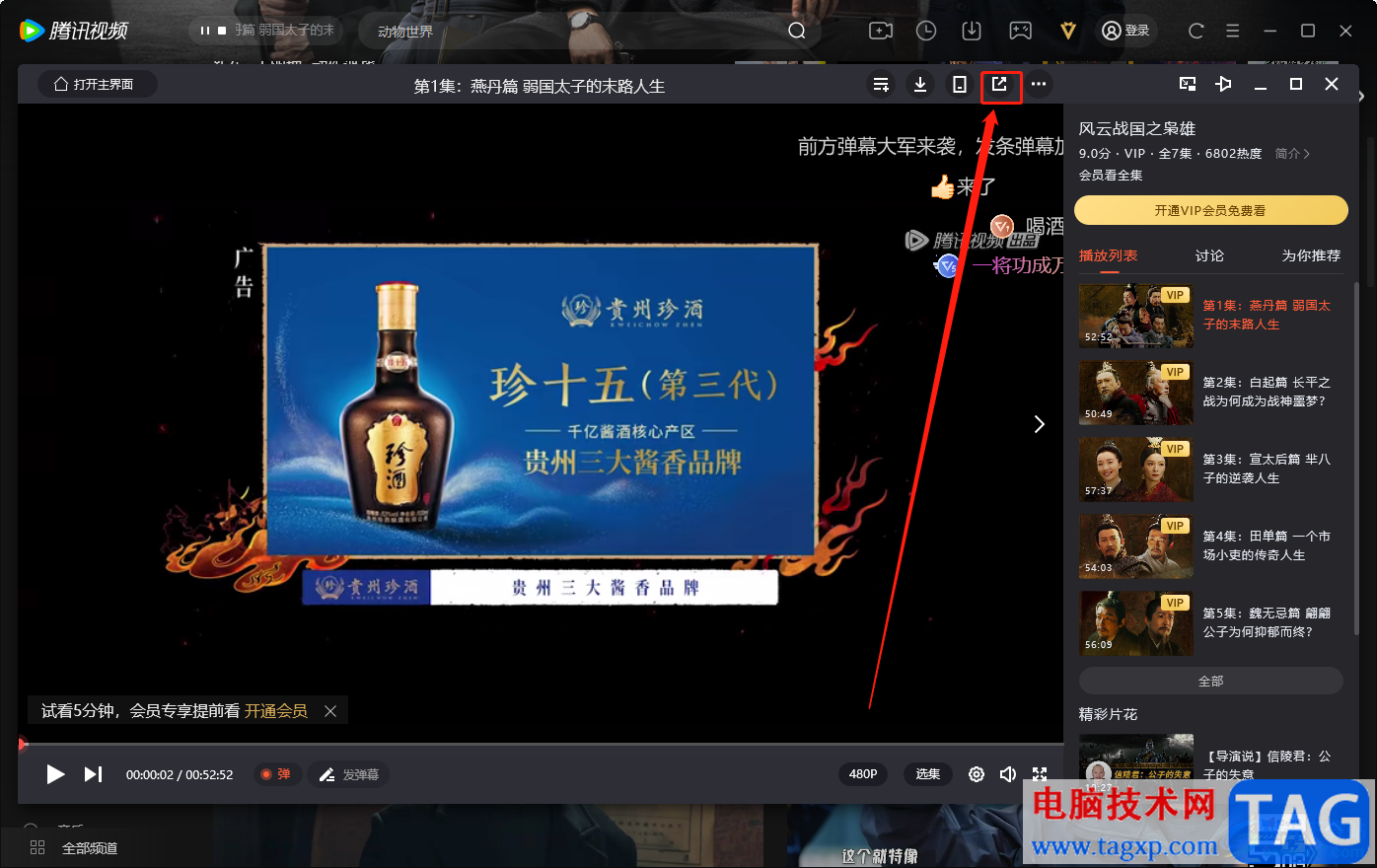Toggle pin player window on top
The height and width of the screenshot is (868, 1377).
[1223, 85]
